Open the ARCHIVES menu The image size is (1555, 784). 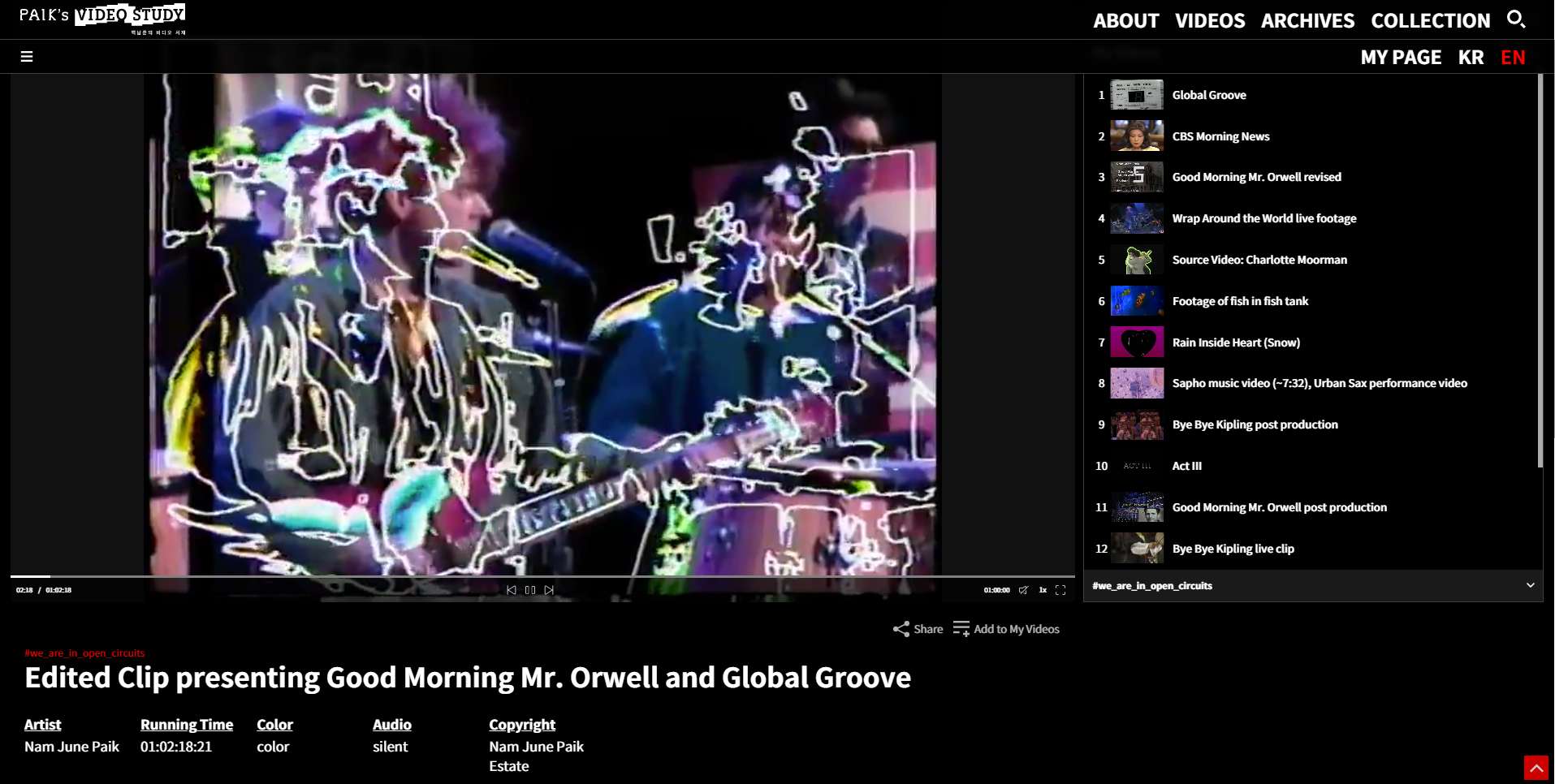click(1307, 20)
